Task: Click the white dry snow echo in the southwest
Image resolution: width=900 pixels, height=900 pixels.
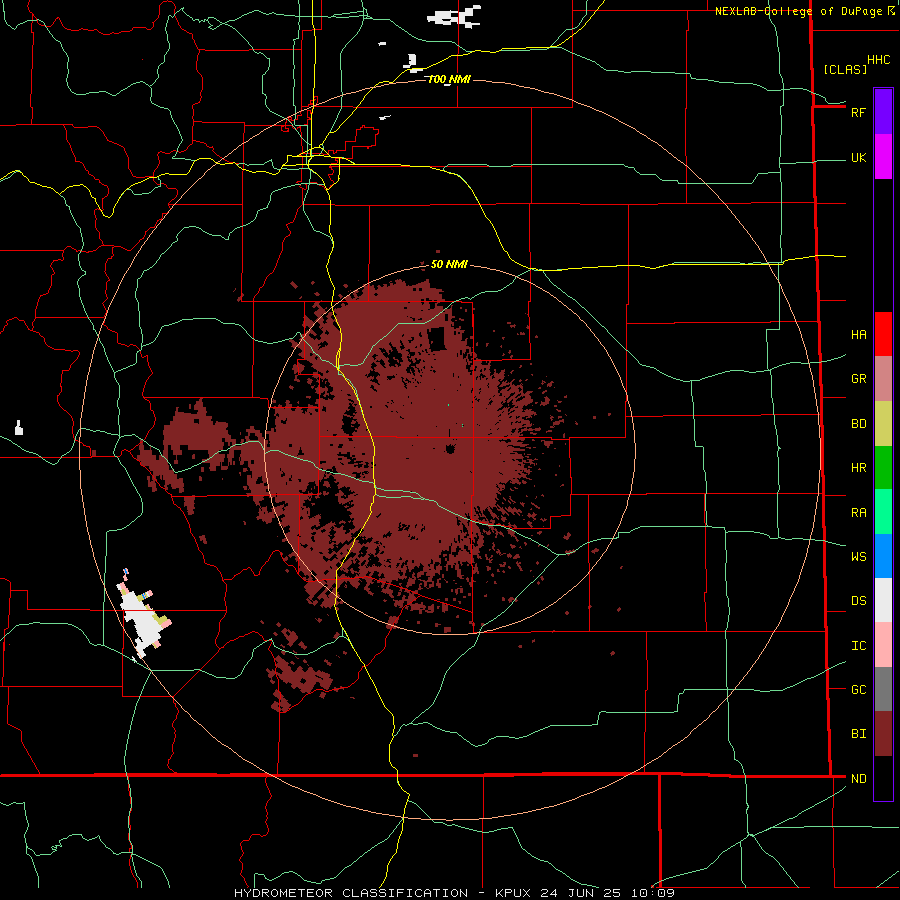Action: coord(142,619)
